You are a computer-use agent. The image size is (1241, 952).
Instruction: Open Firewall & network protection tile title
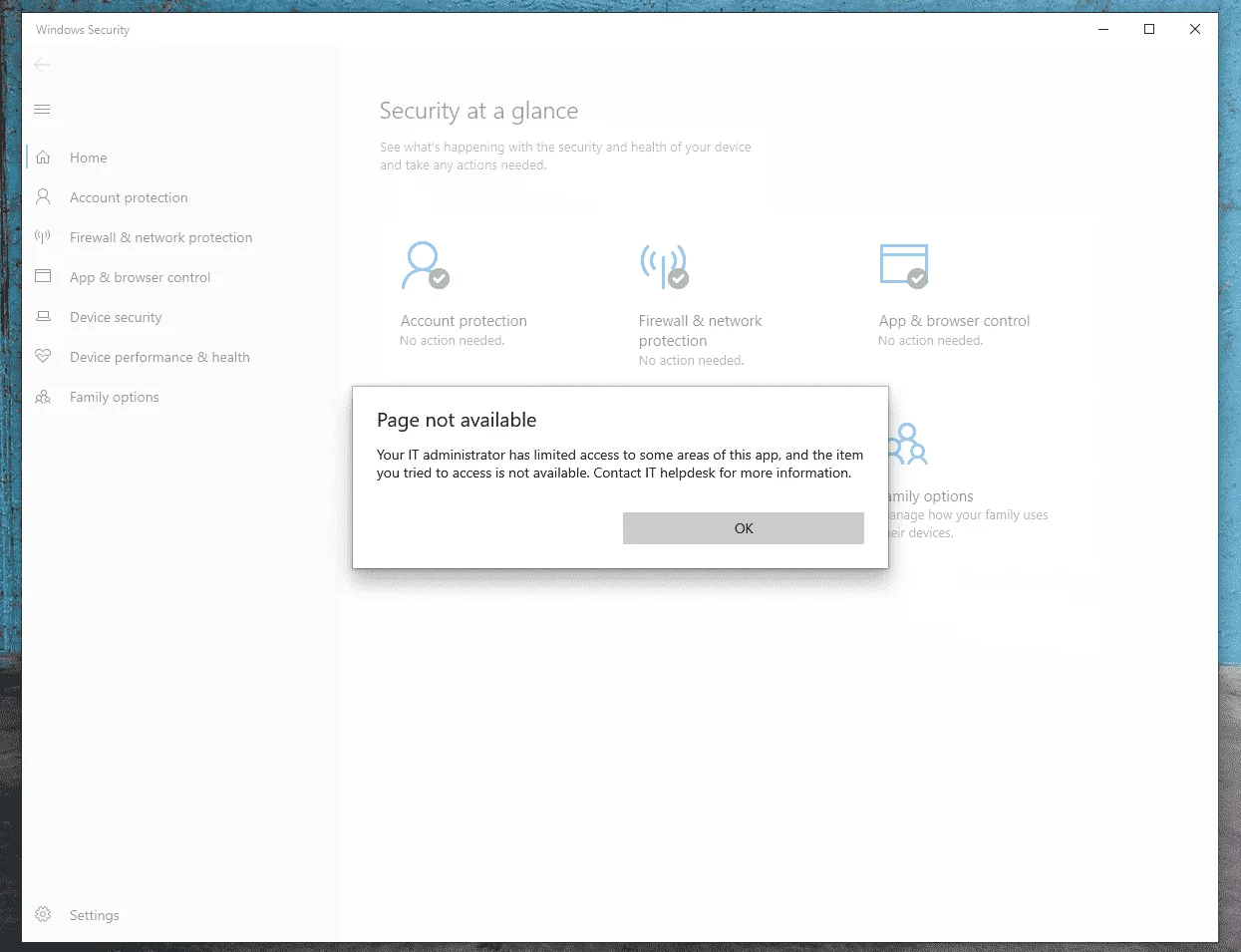click(x=700, y=331)
